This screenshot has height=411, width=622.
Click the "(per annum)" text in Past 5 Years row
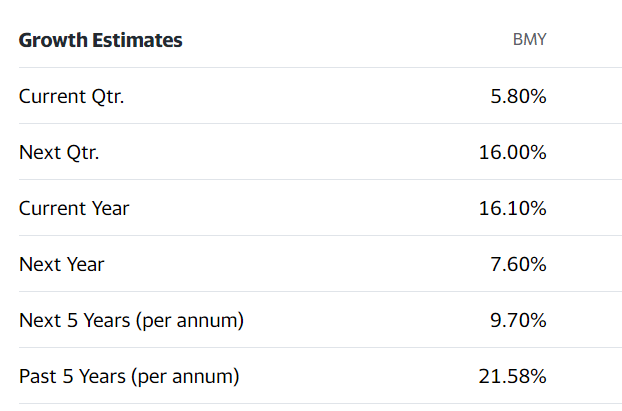click(186, 377)
